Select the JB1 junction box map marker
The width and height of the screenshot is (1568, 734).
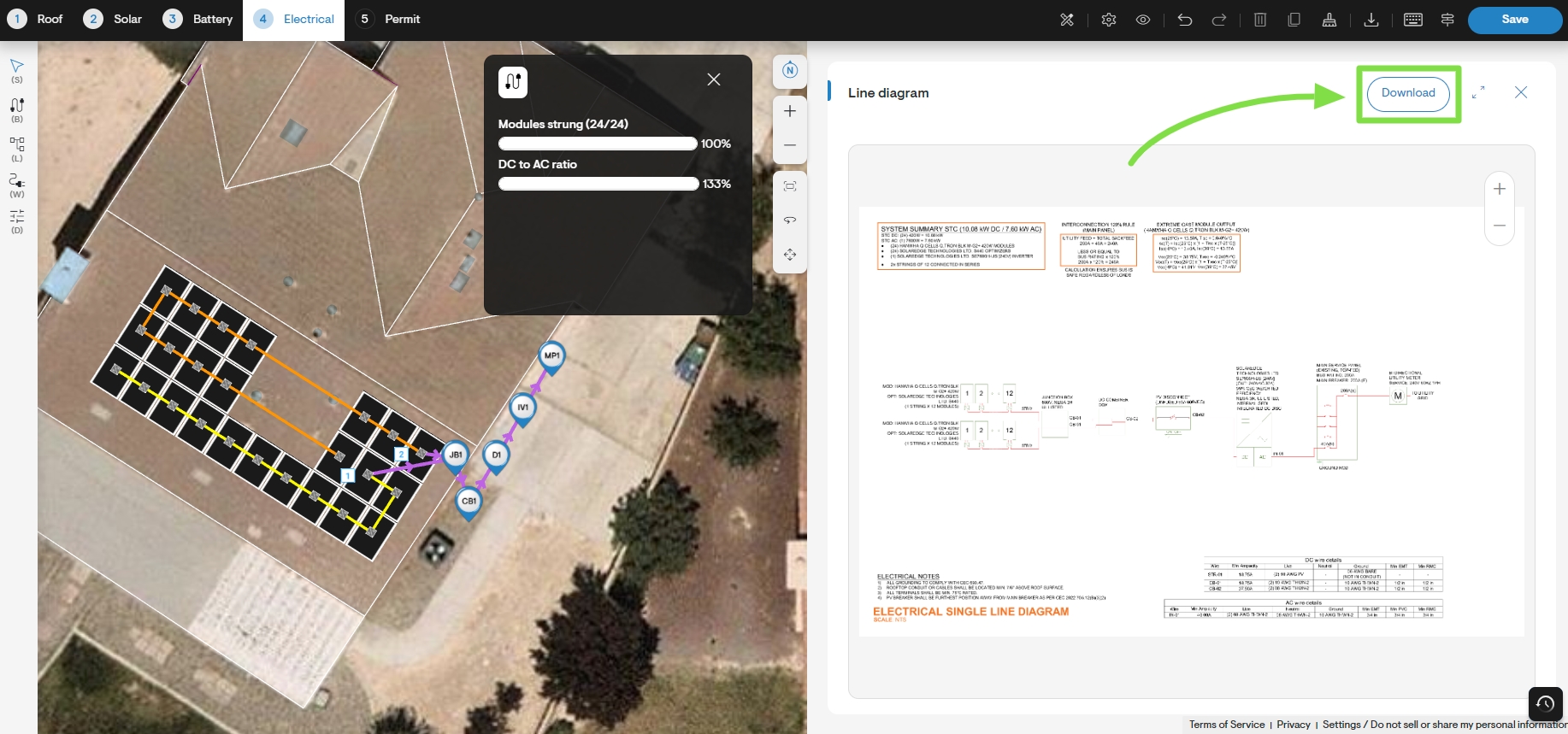coord(456,457)
